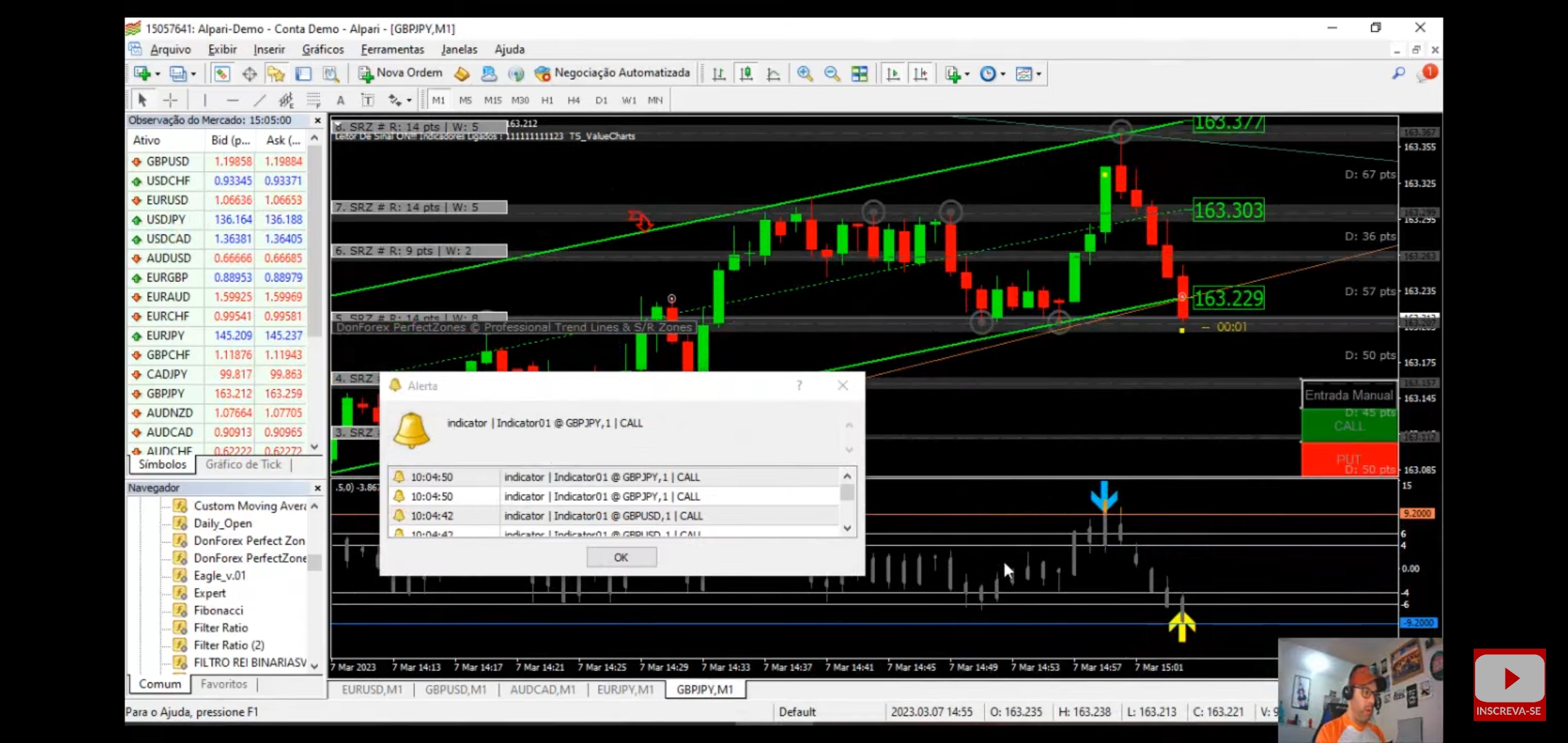Toggle Negociação Automatizada auto-trading
The width and height of the screenshot is (1568, 743).
coord(613,73)
